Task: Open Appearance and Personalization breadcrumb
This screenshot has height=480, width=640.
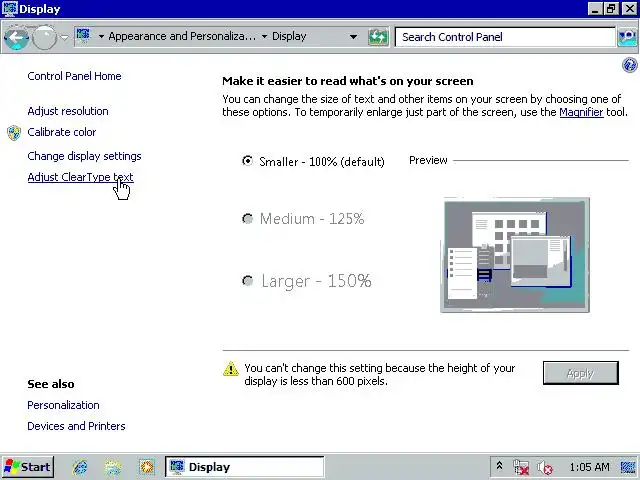Action: [x=182, y=36]
